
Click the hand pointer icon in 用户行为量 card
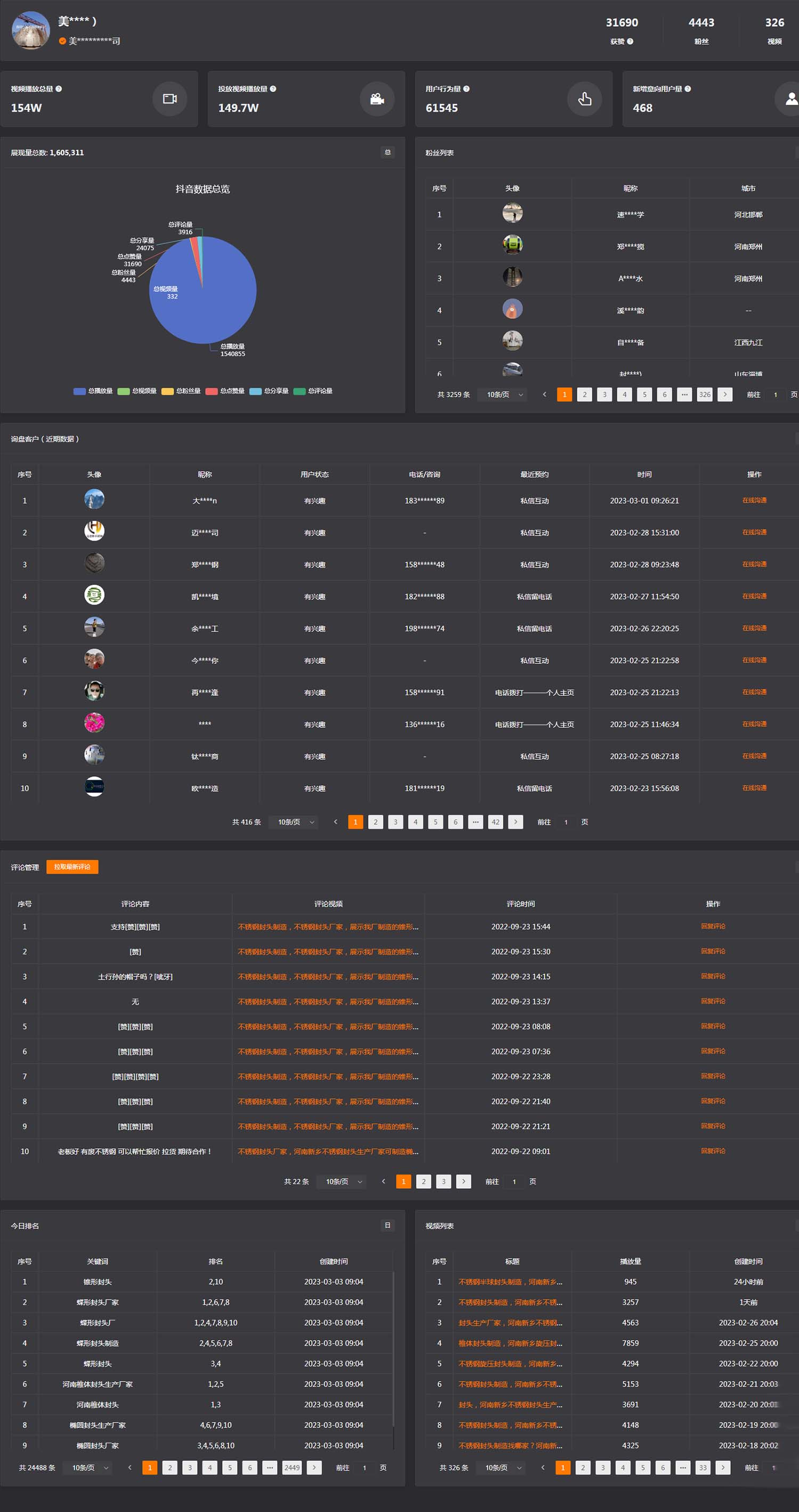click(584, 98)
